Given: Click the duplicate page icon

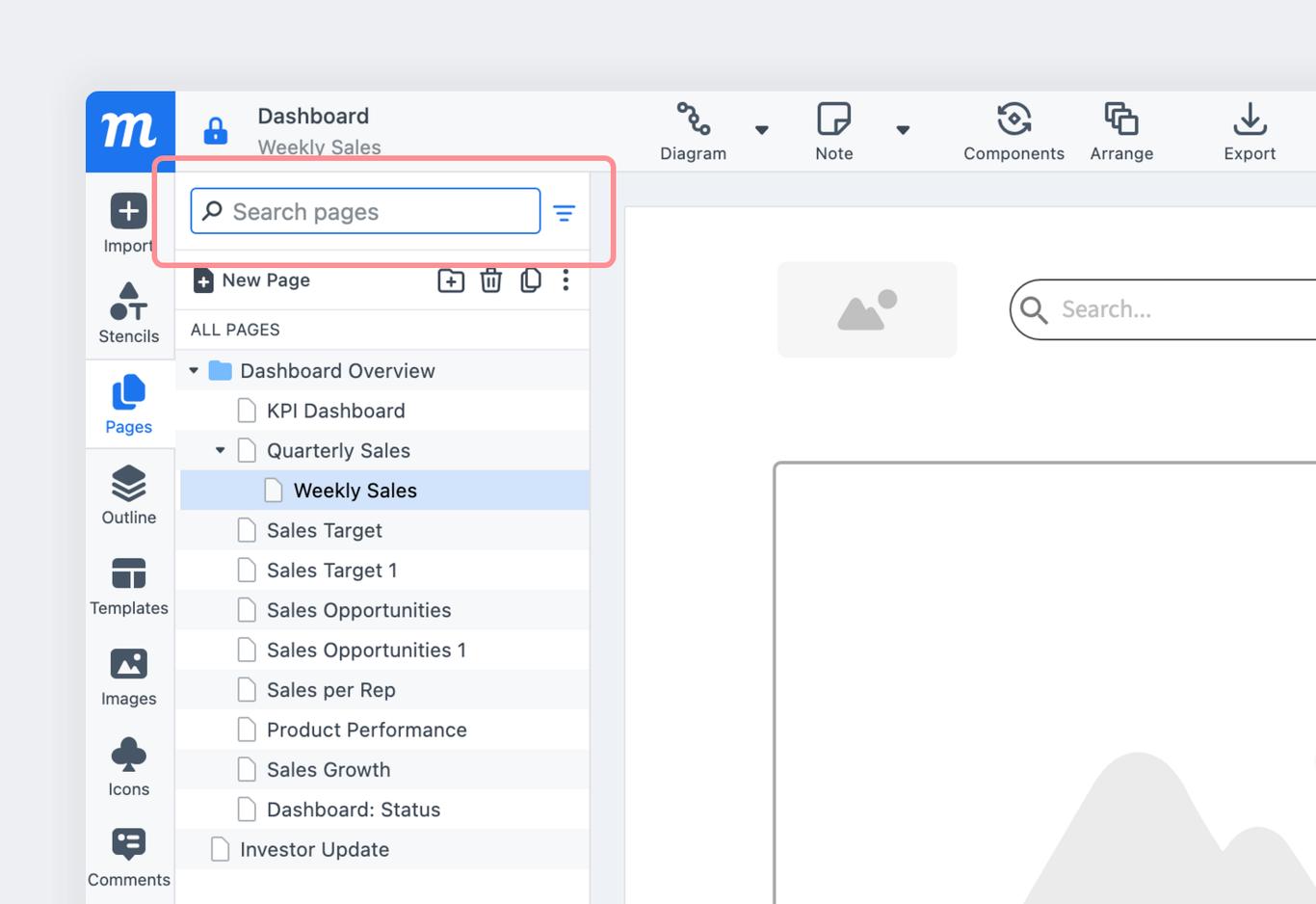Looking at the screenshot, I should pos(530,280).
